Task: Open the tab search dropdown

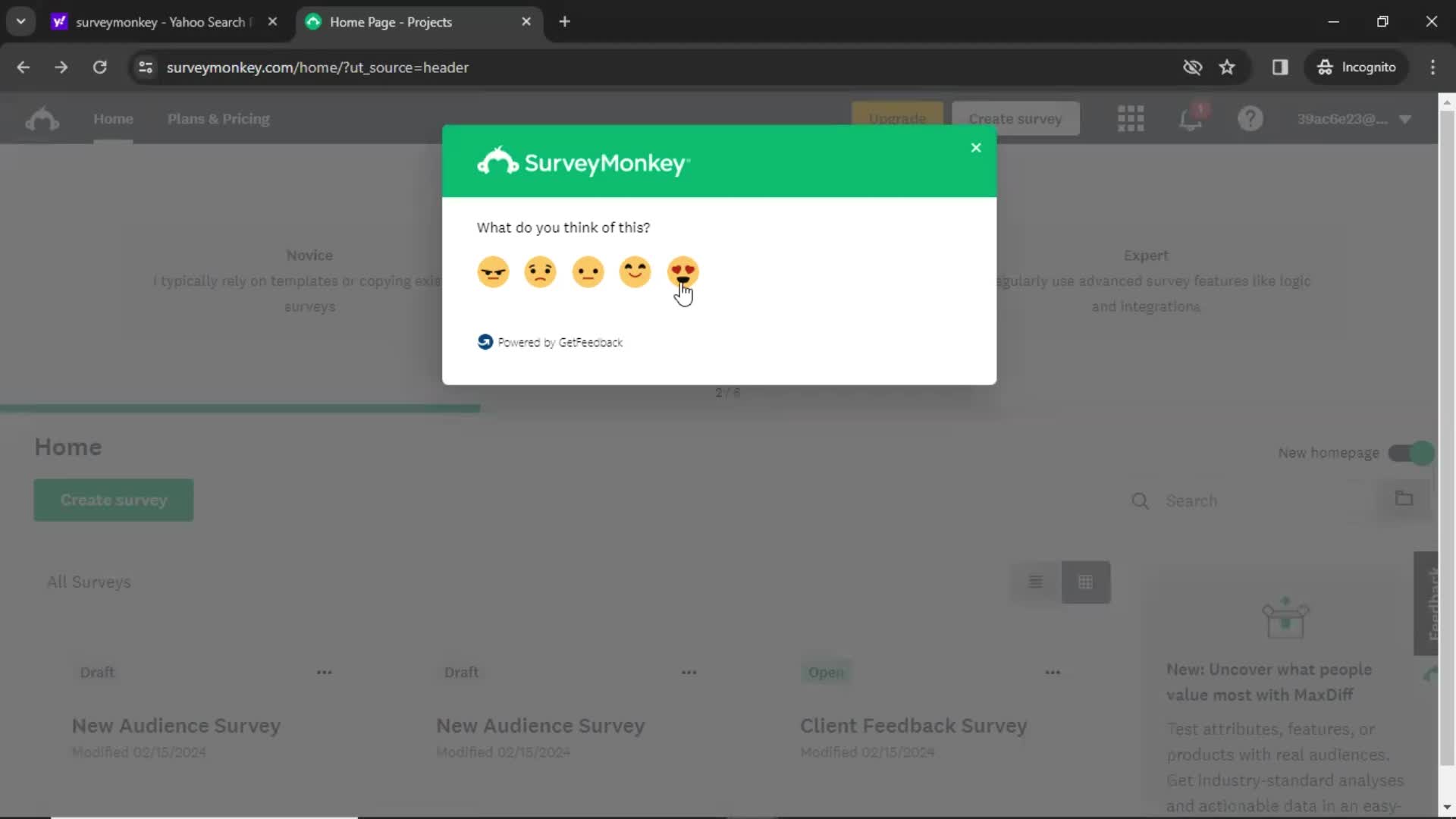Action: (21, 22)
